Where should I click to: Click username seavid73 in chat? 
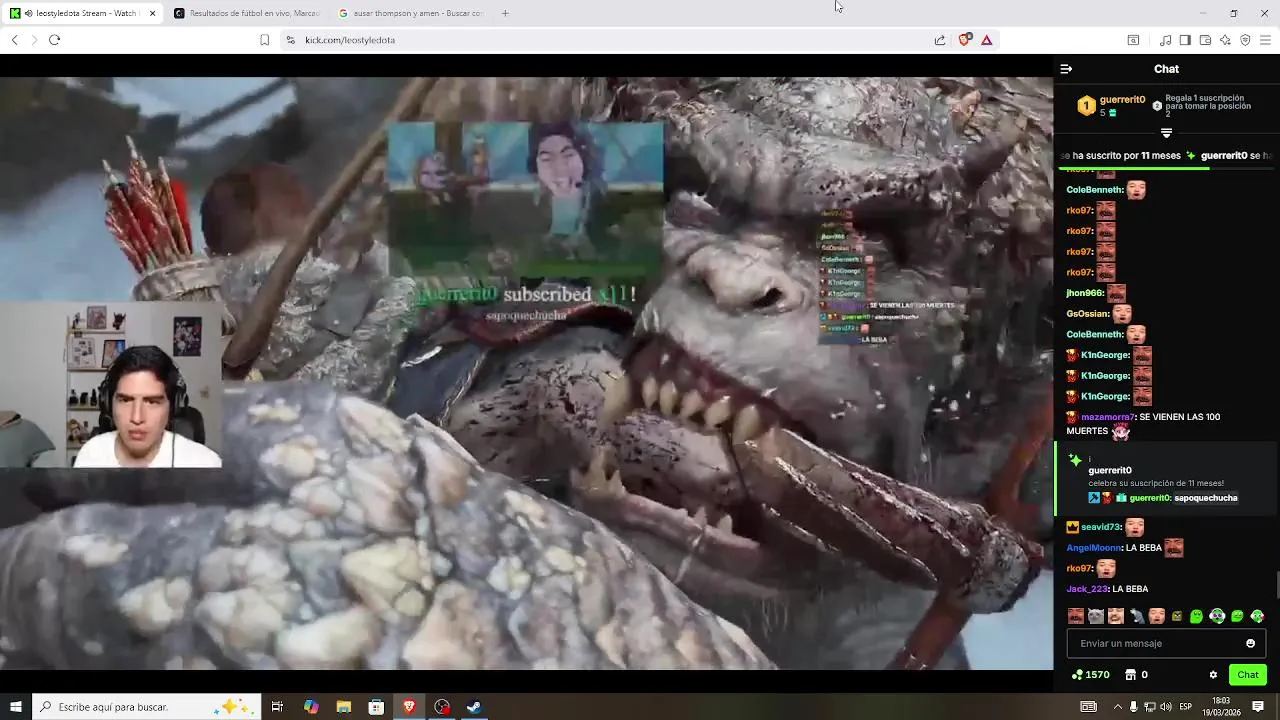click(x=1100, y=527)
